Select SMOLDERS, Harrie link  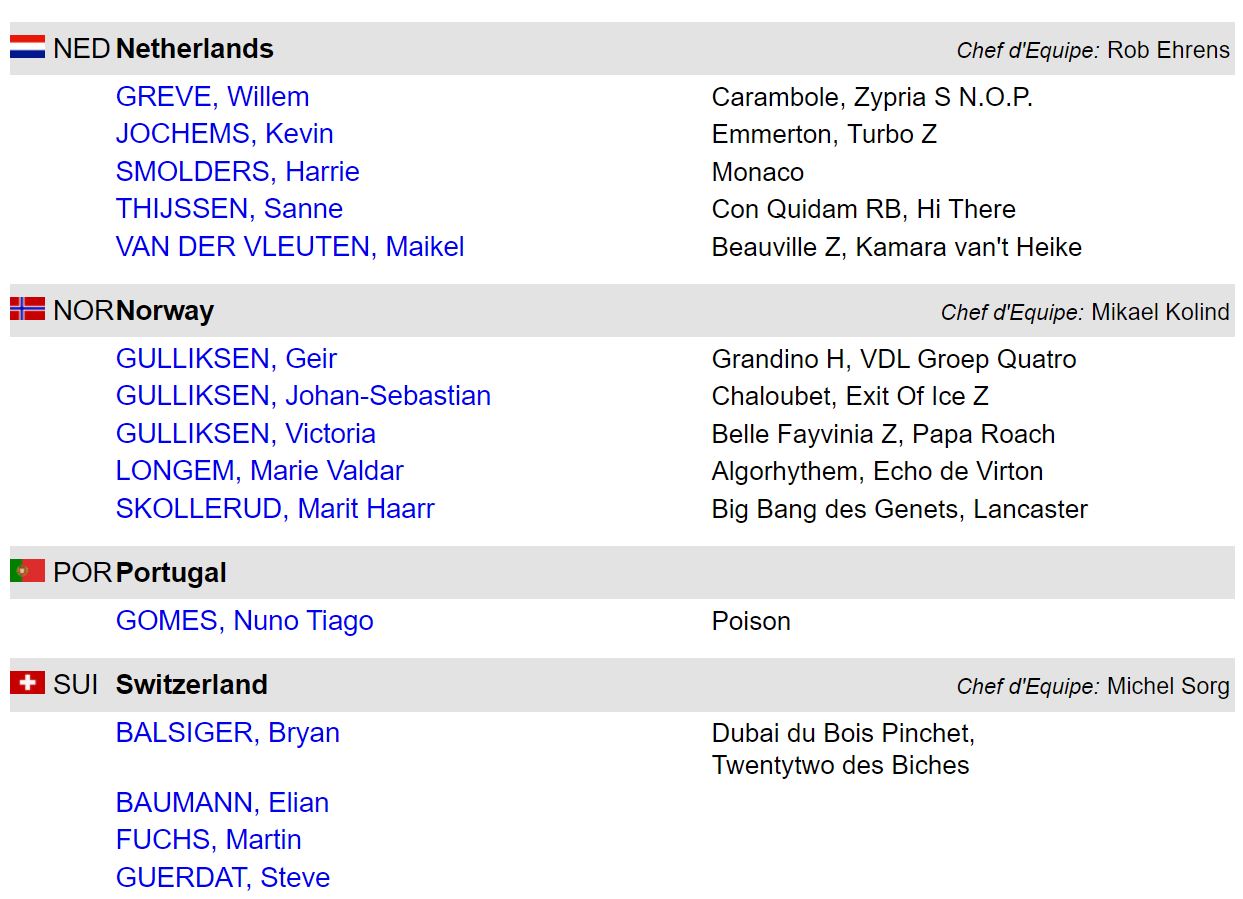237,171
